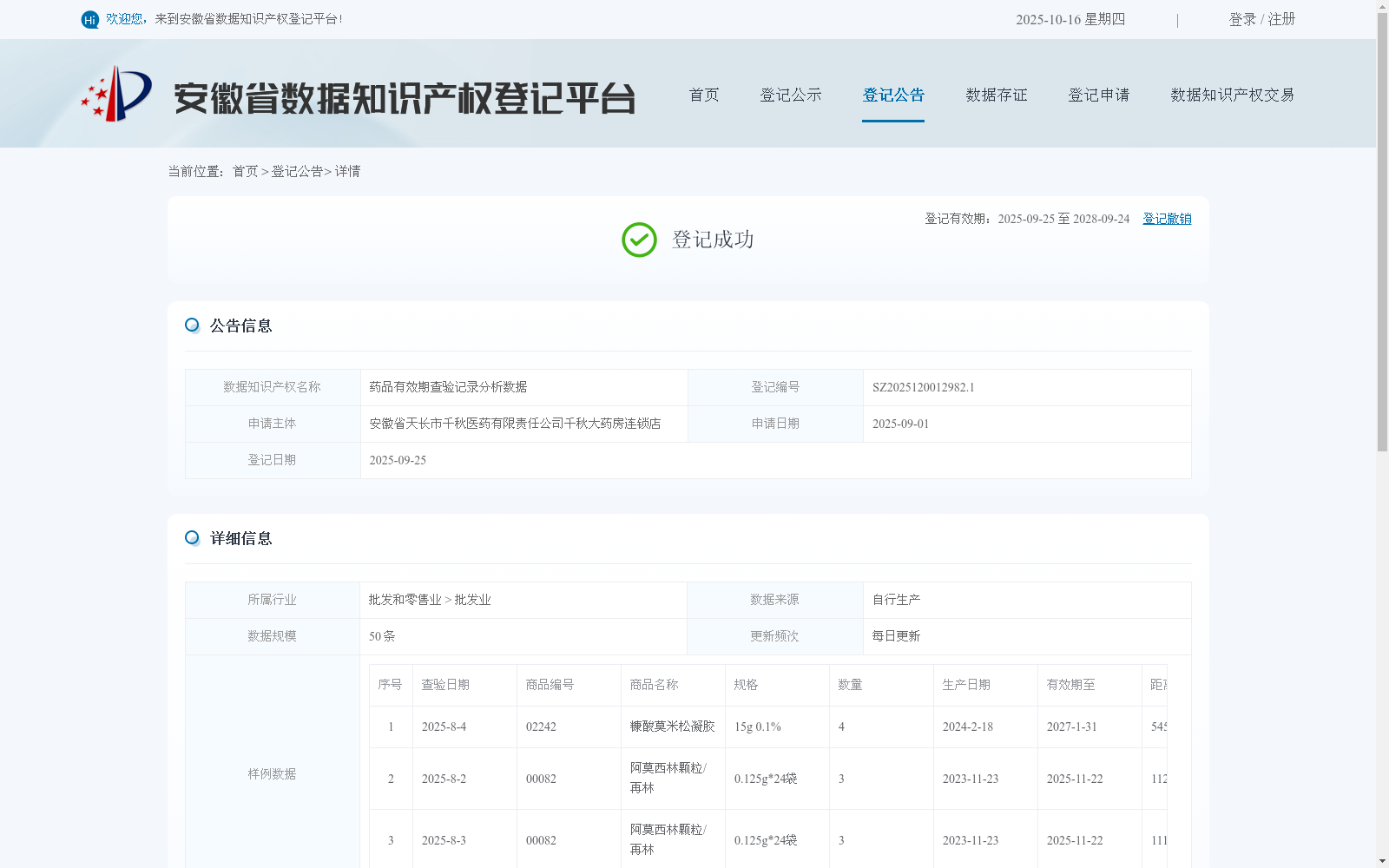This screenshot has height=868, width=1389.
Task: Open the 登记公示 navigation tab
Action: click(x=791, y=95)
